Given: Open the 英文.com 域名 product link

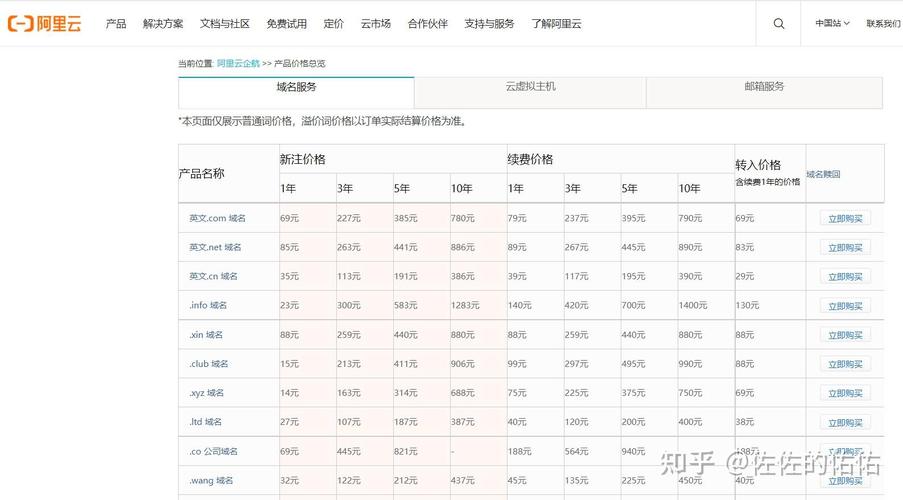Looking at the screenshot, I should (217, 218).
